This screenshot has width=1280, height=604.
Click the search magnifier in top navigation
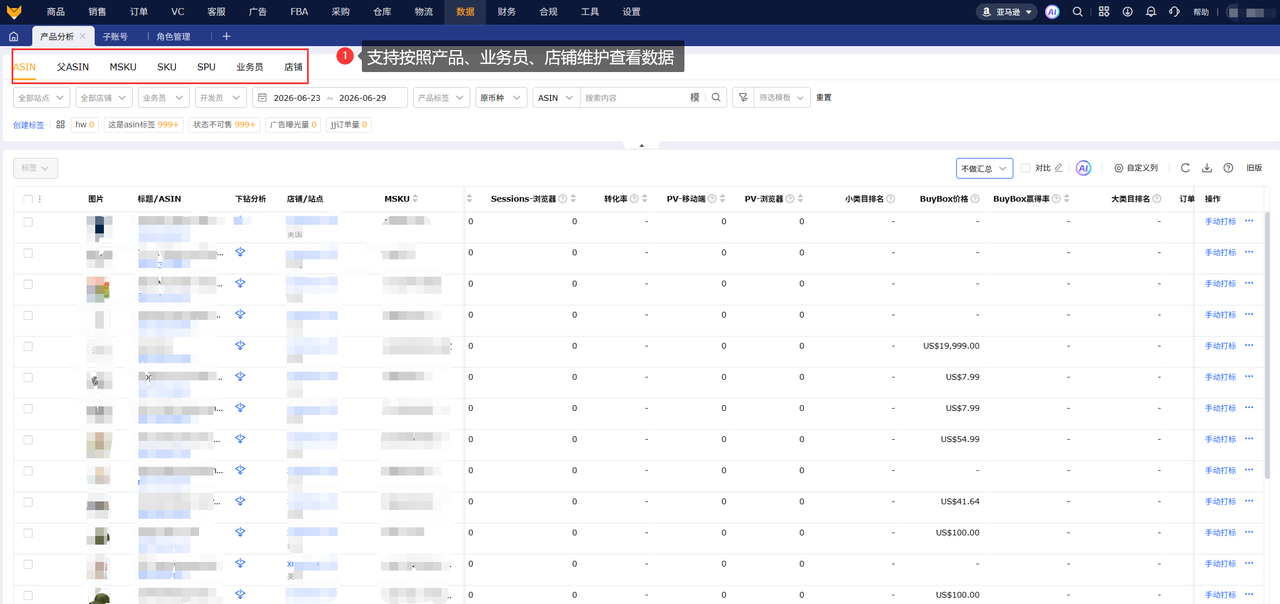click(1077, 12)
